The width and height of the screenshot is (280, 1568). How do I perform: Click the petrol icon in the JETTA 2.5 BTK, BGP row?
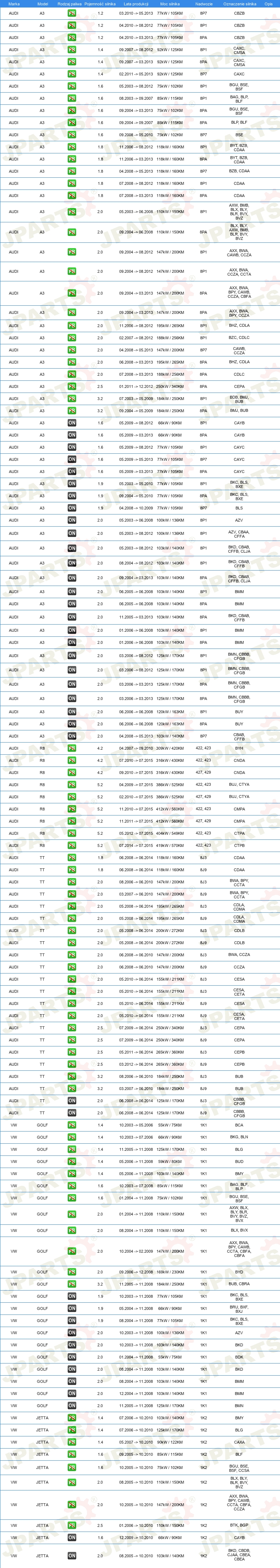(x=72, y=1525)
